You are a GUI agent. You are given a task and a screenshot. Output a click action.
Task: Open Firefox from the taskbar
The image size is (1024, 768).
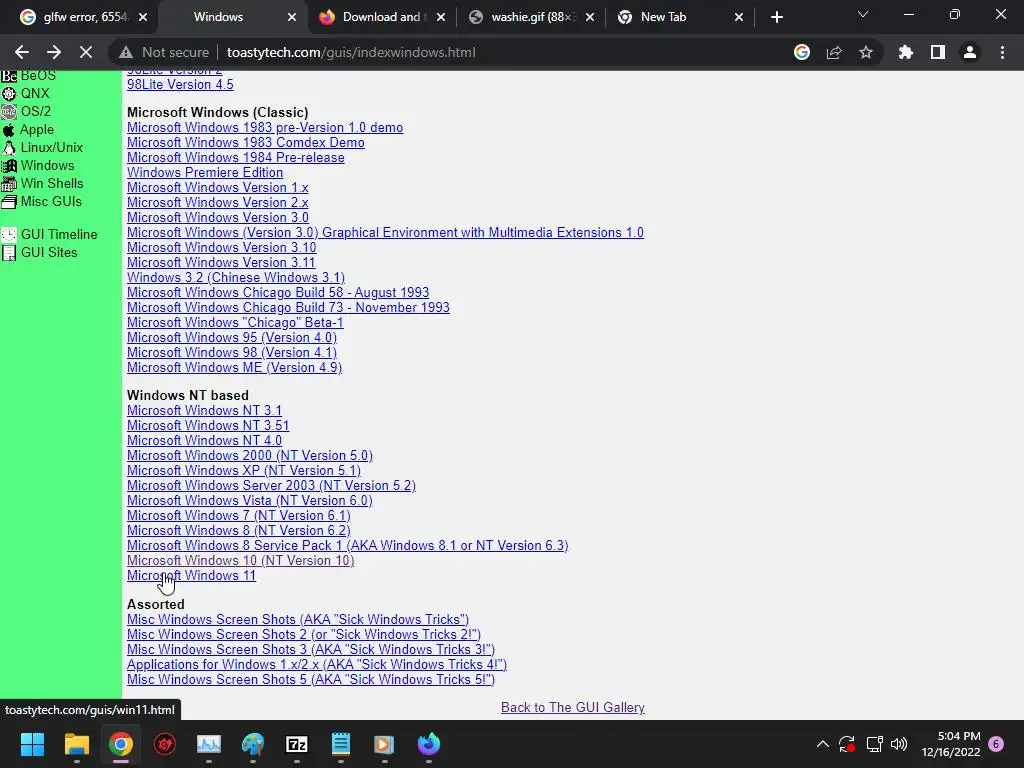click(x=428, y=744)
